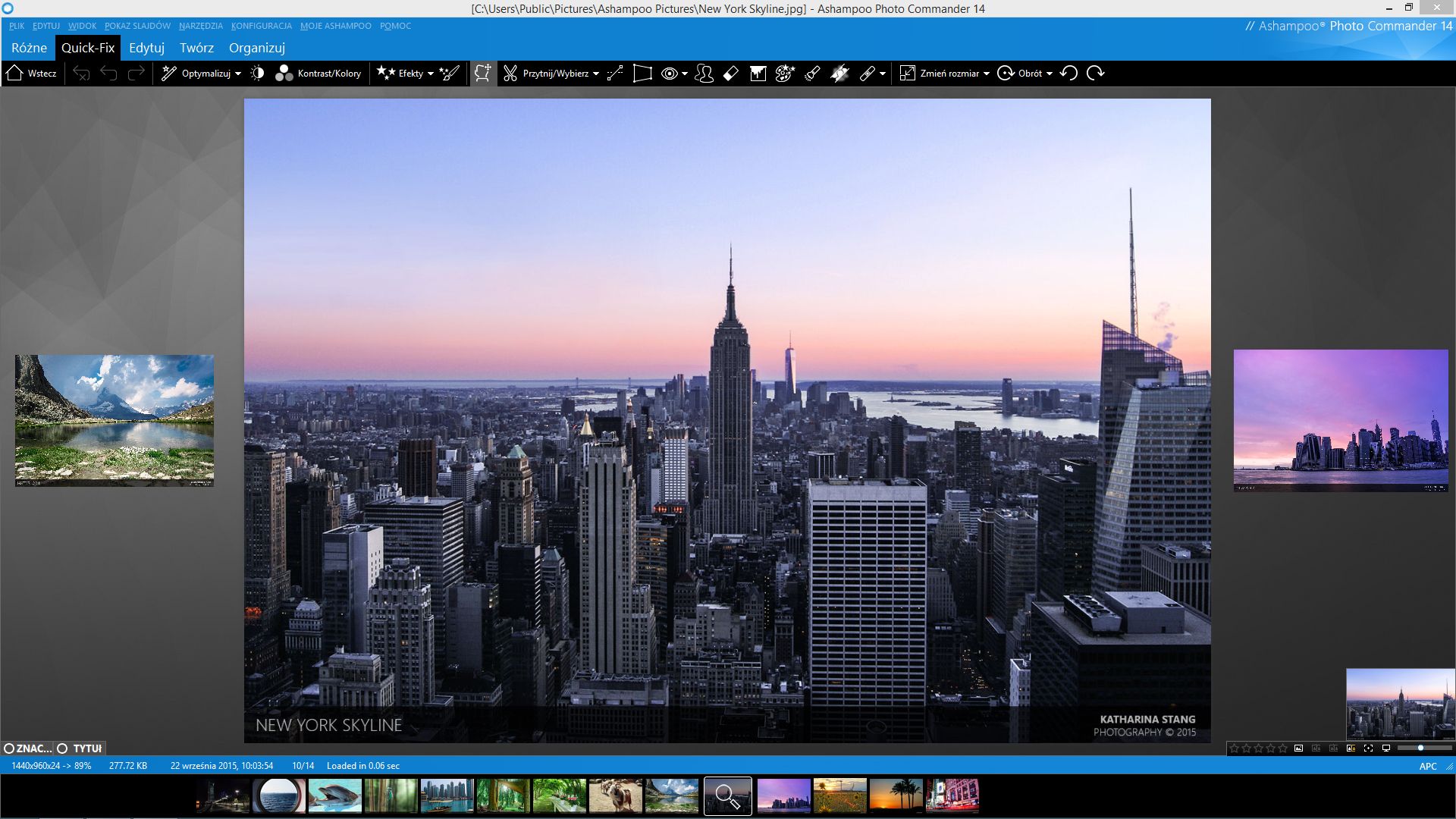Expand the Zmień rozmiar dropdown
The height and width of the screenshot is (819, 1456).
[x=987, y=74]
